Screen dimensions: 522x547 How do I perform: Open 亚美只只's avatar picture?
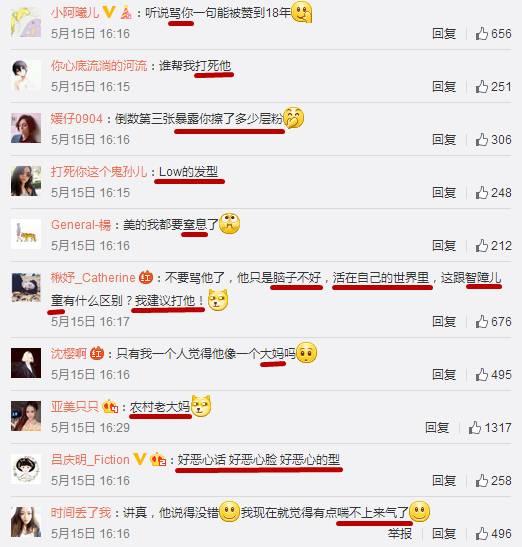coord(26,416)
